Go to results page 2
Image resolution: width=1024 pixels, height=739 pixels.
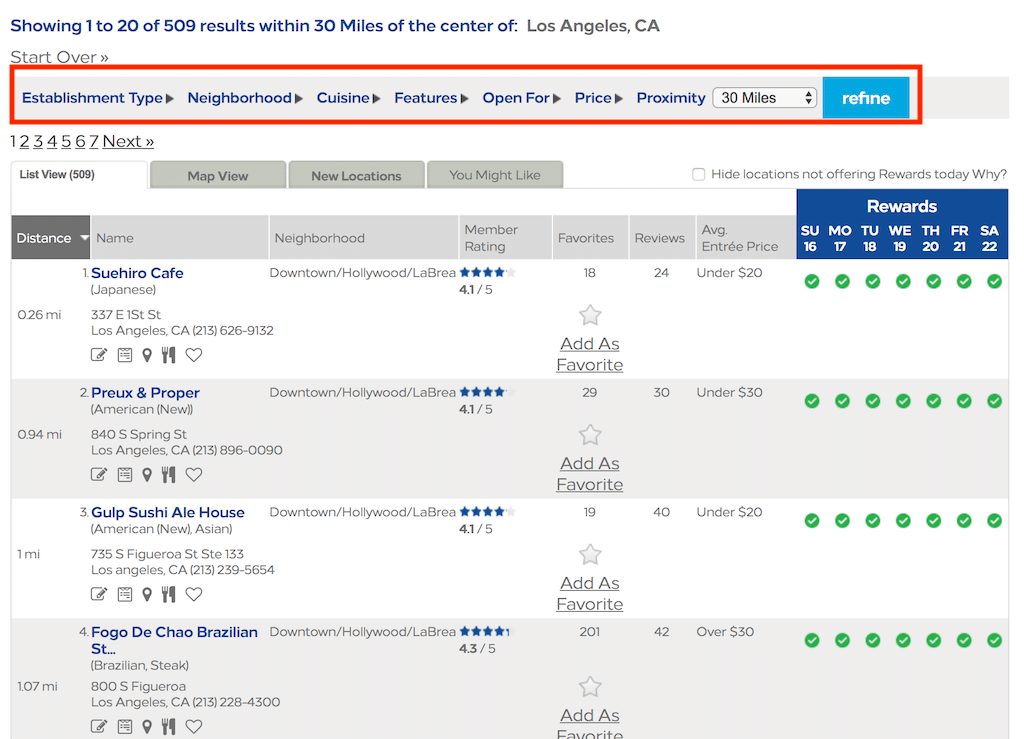(24, 141)
